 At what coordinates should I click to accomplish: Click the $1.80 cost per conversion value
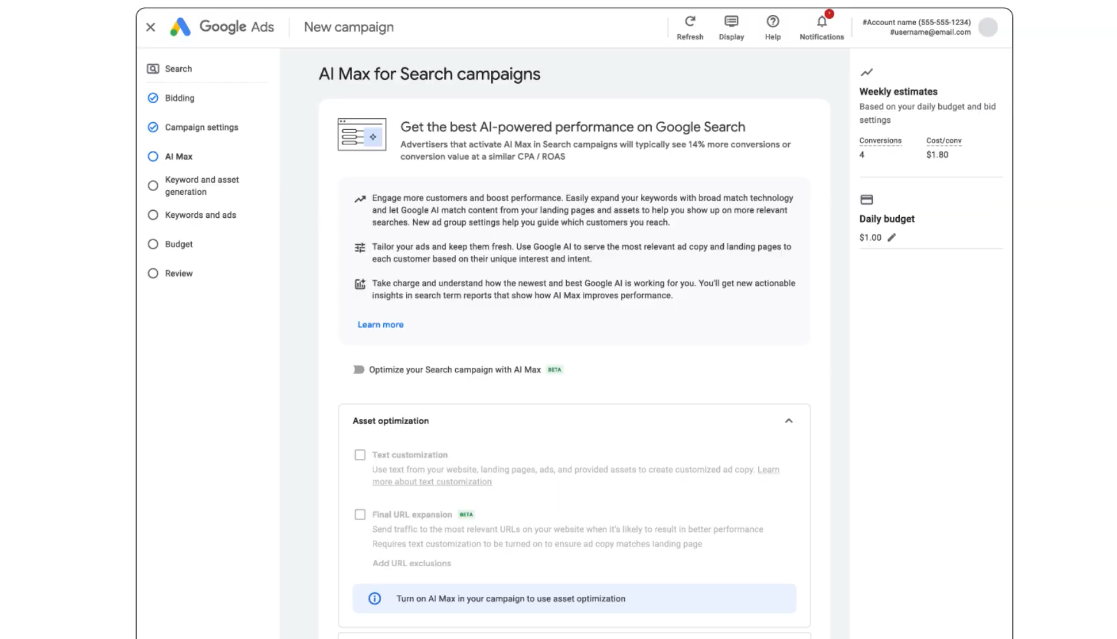point(937,155)
